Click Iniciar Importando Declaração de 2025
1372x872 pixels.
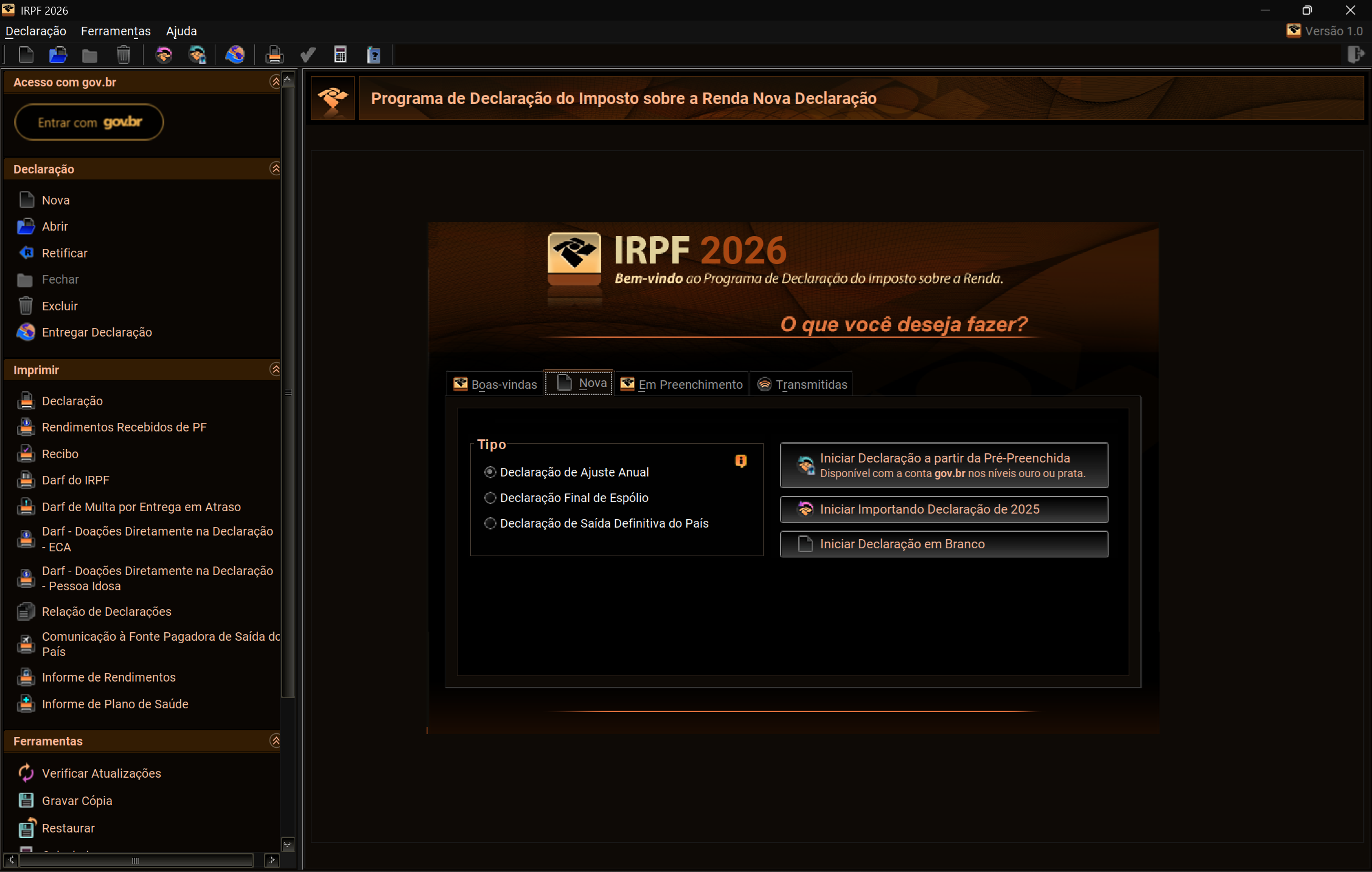[944, 509]
